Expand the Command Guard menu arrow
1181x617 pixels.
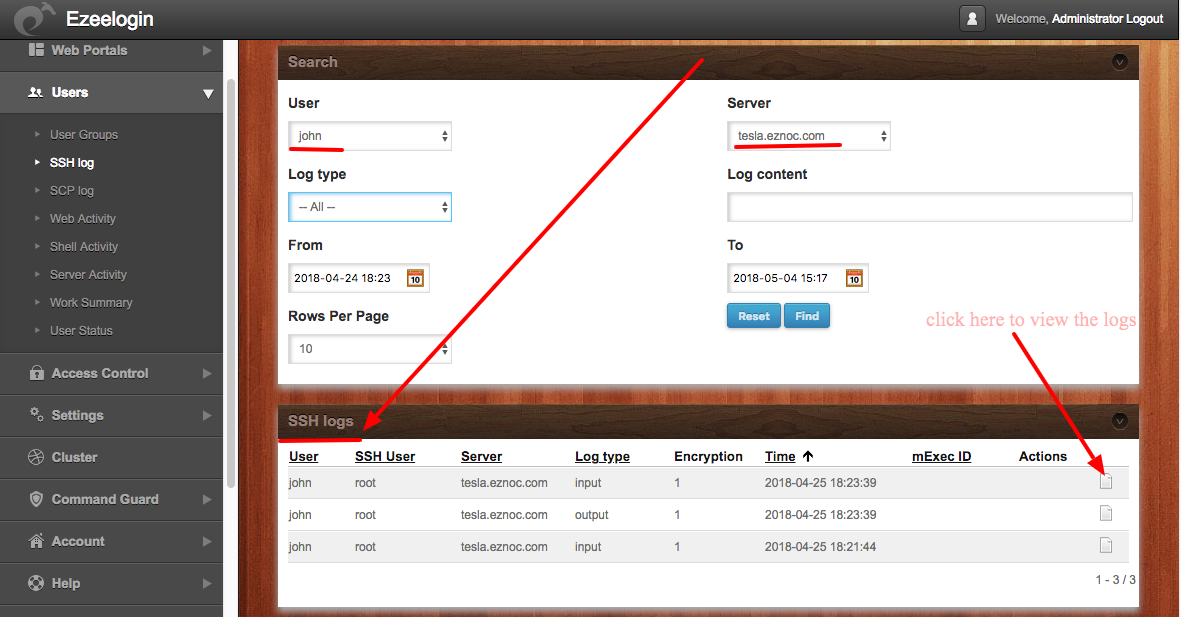pos(207,499)
